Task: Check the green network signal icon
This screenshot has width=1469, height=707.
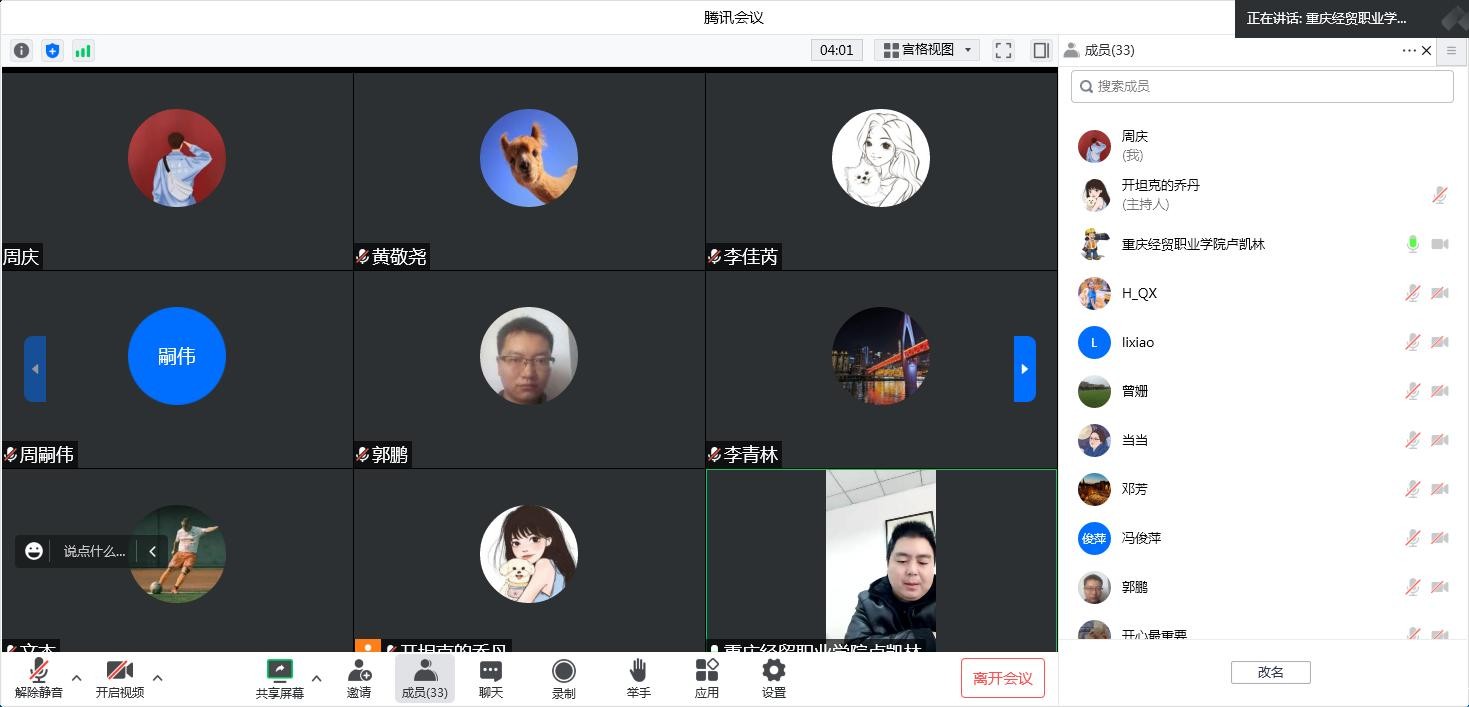Action: [x=83, y=50]
